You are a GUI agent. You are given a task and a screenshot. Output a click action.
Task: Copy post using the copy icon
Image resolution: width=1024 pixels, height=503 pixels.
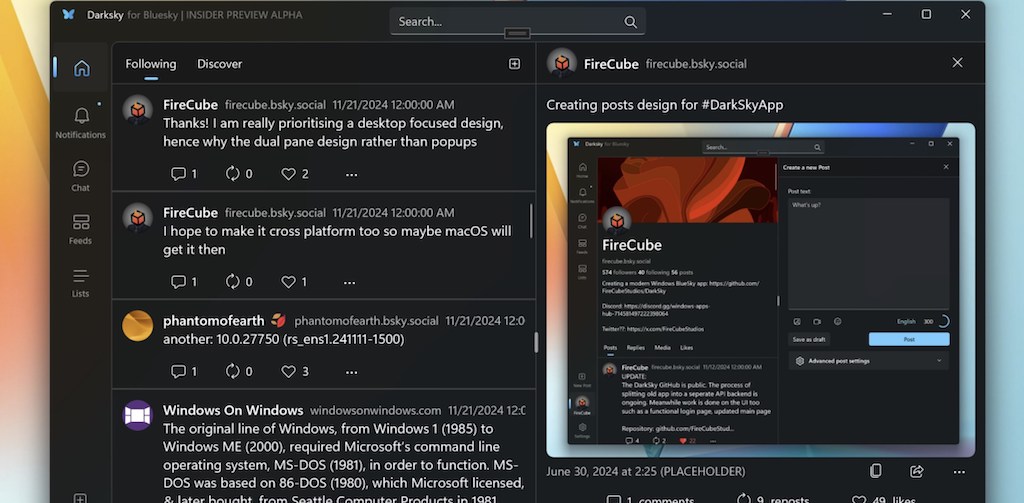pos(875,471)
